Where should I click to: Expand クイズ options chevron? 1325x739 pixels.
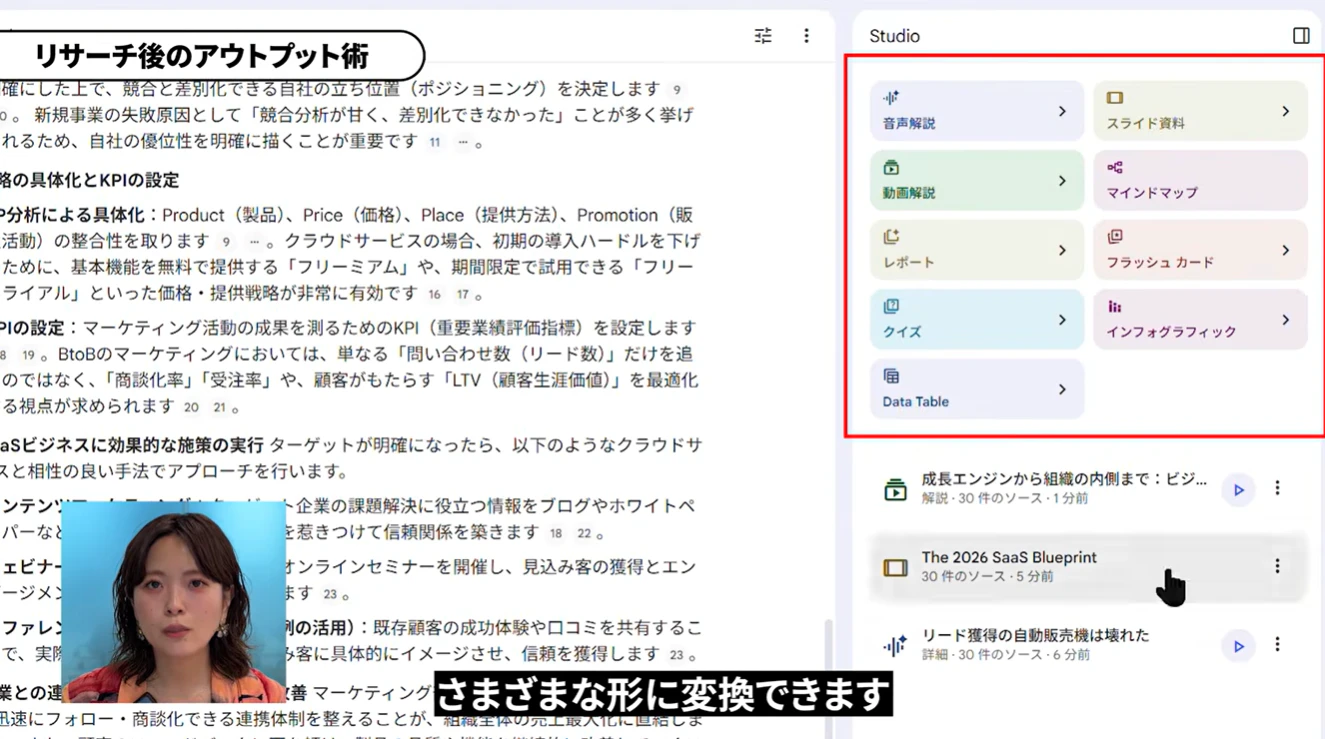(x=1062, y=320)
